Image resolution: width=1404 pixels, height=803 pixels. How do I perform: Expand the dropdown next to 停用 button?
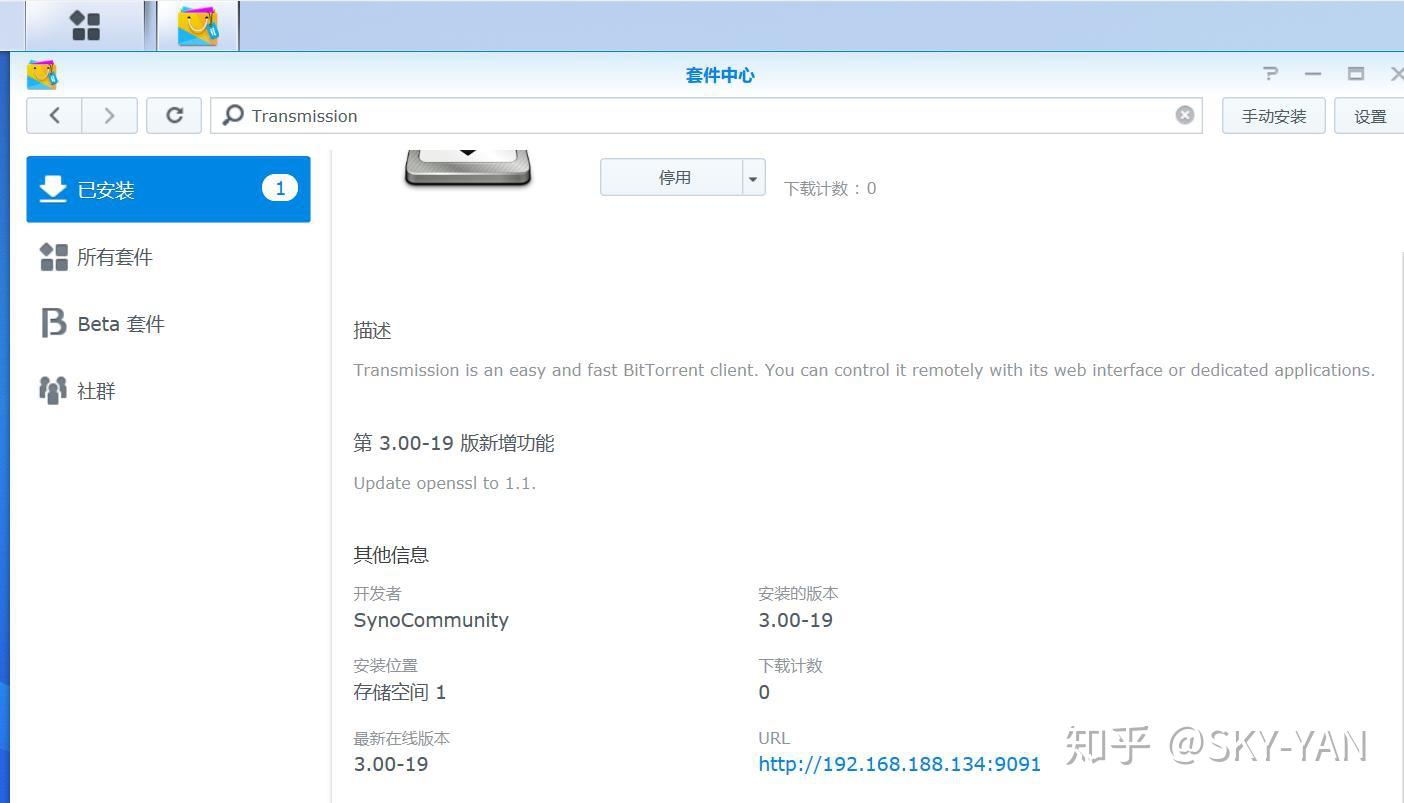click(x=752, y=177)
